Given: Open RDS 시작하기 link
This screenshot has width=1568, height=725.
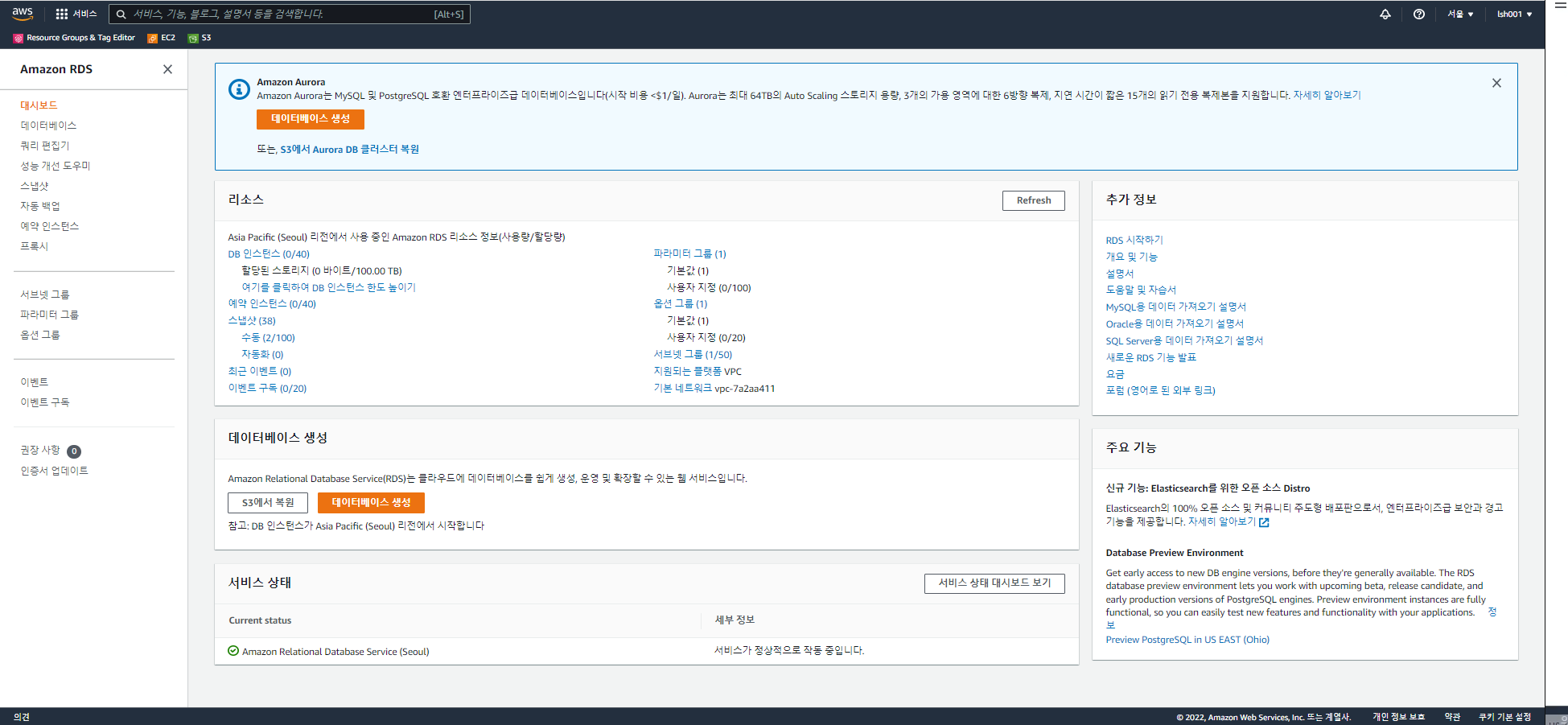Looking at the screenshot, I should pyautogui.click(x=1134, y=241).
